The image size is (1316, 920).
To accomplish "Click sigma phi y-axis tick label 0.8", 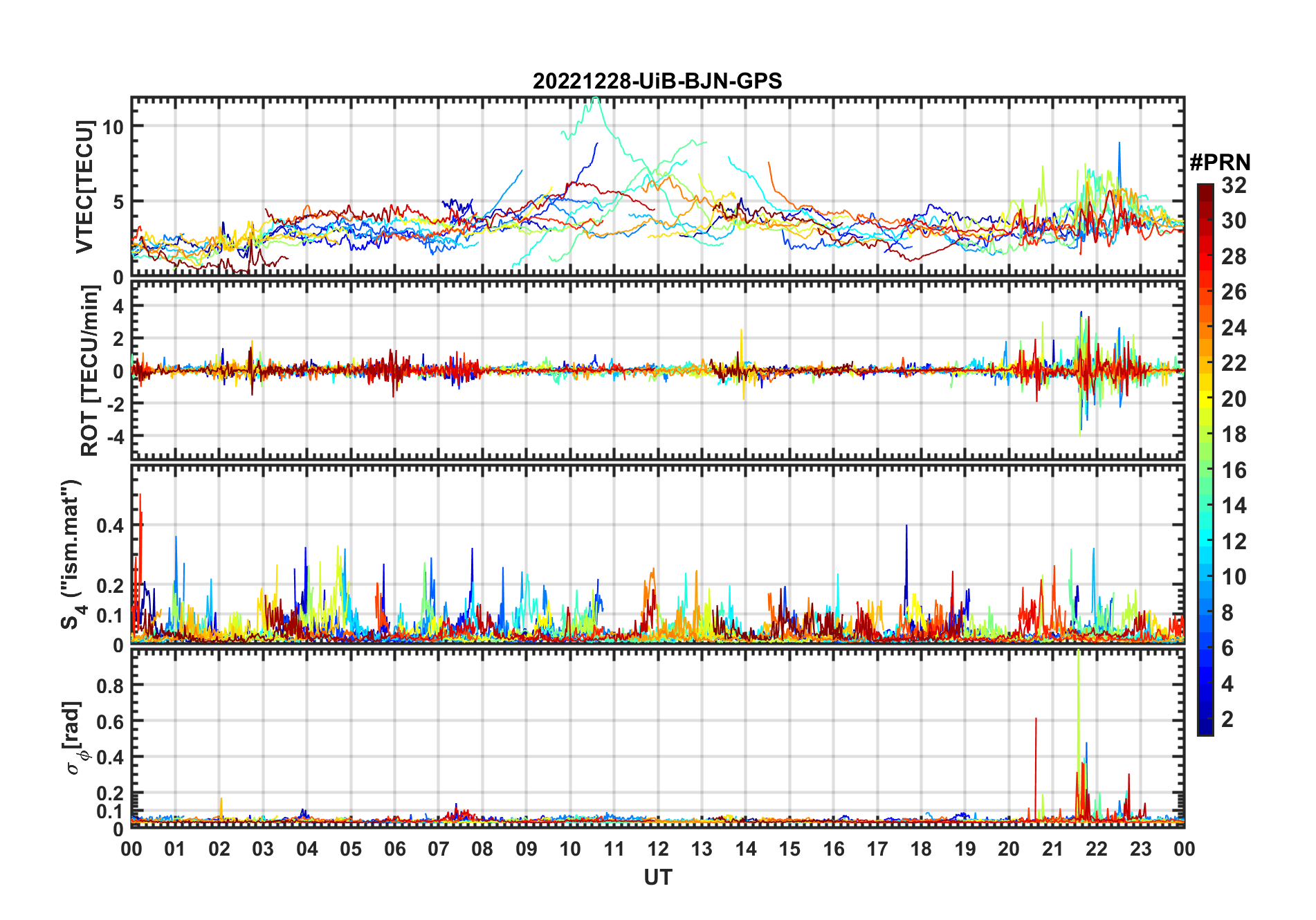I will click(x=110, y=686).
